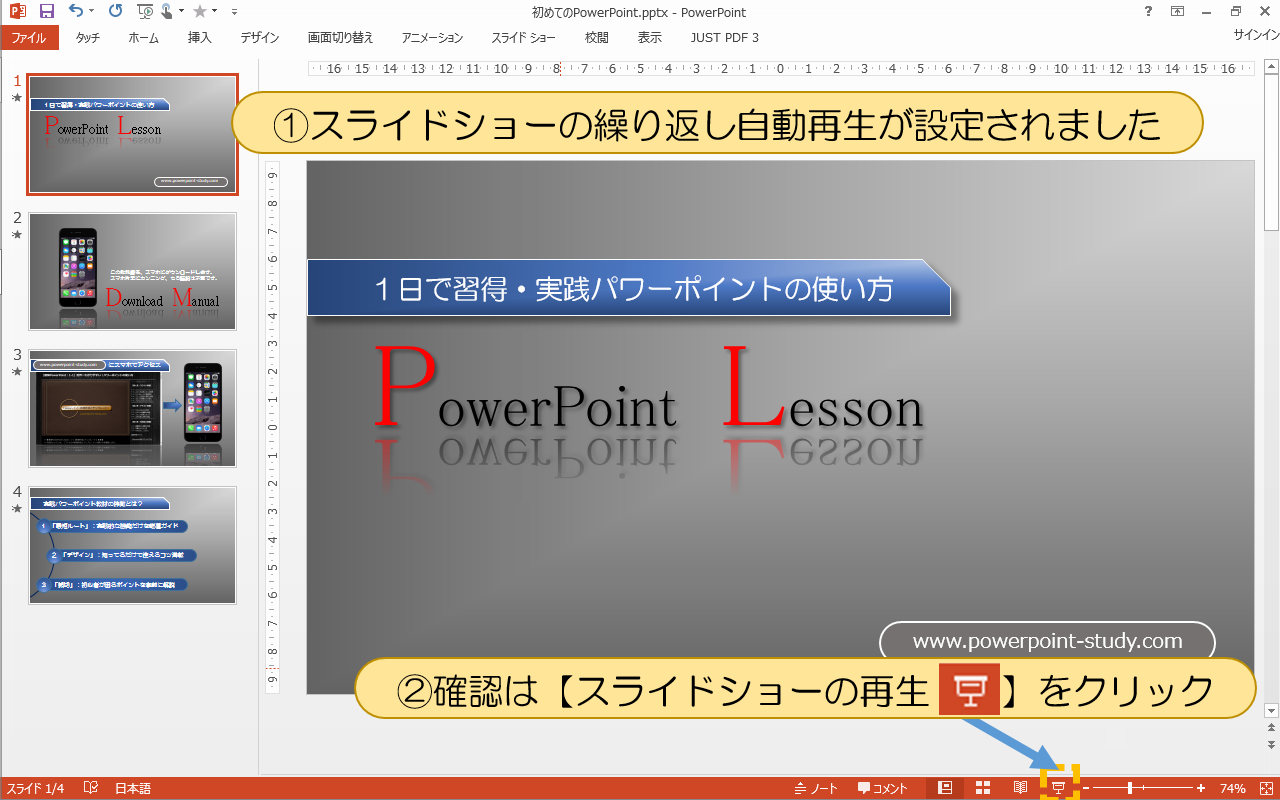Click the star icon in quick access toolbar

199,12
